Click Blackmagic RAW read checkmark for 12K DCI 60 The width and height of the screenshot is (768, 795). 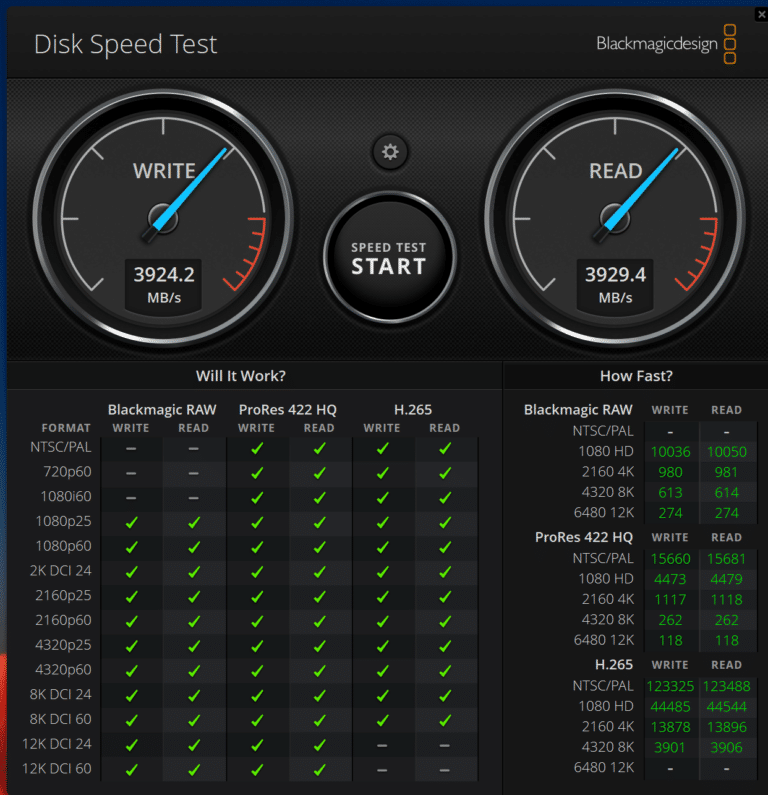(194, 770)
